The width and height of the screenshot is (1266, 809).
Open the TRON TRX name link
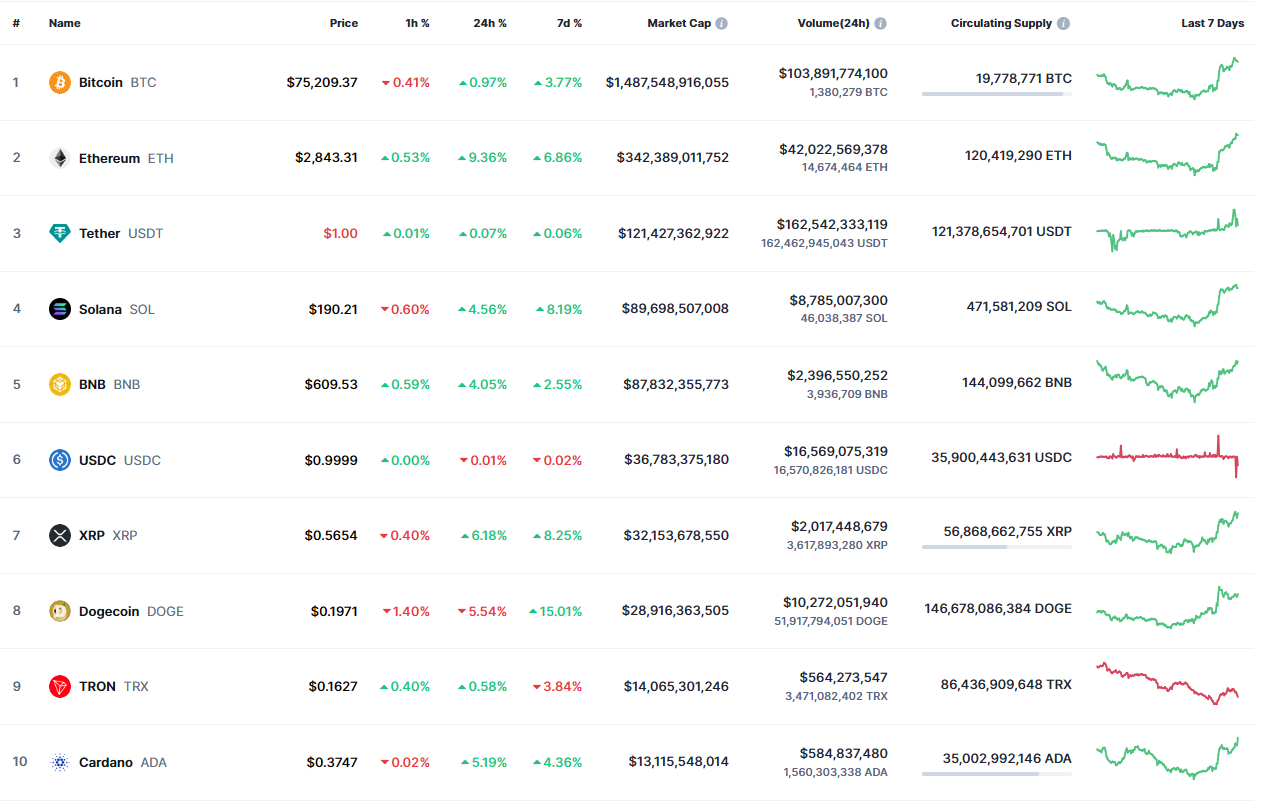(x=114, y=686)
